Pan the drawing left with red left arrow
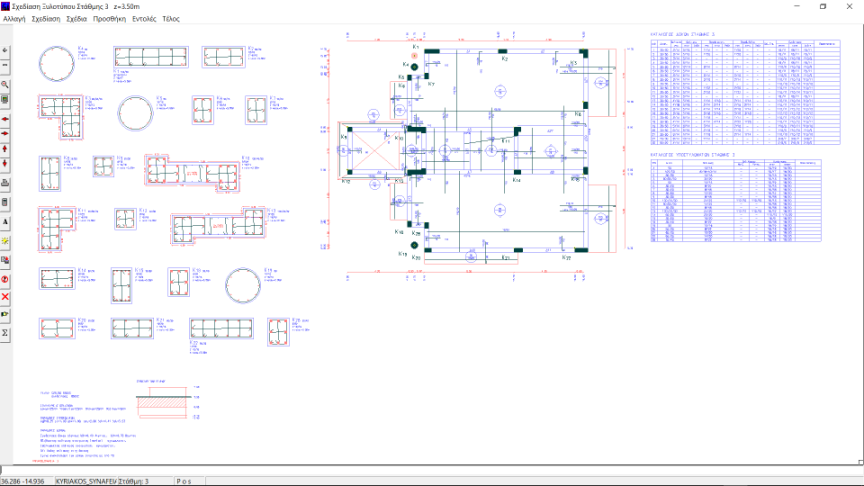 click(x=6, y=119)
